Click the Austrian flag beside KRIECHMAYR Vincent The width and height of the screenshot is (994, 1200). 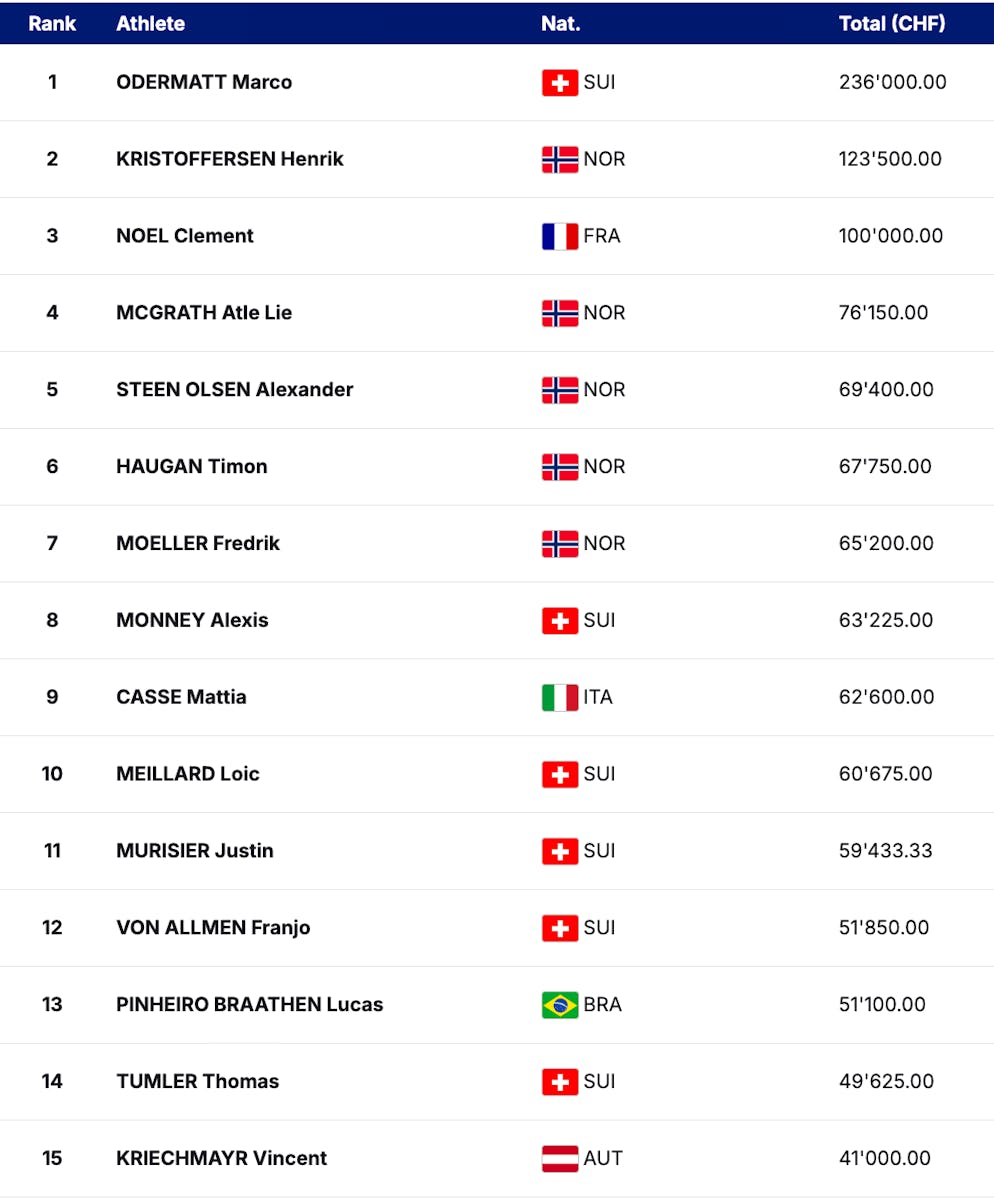560,1158
